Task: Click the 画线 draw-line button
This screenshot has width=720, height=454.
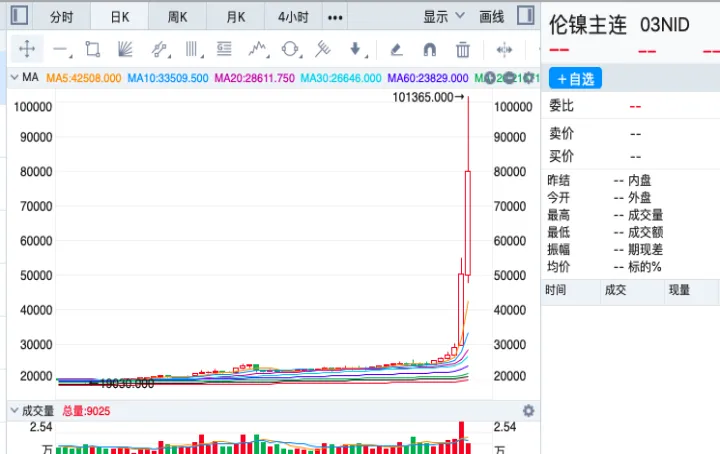Action: (x=491, y=17)
